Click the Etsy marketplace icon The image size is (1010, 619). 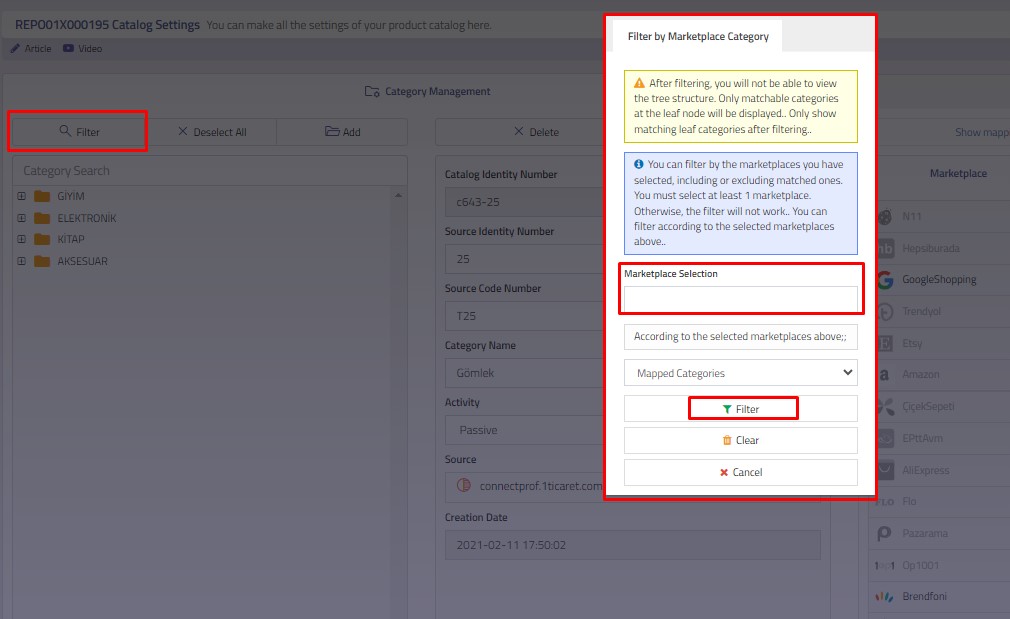[885, 343]
